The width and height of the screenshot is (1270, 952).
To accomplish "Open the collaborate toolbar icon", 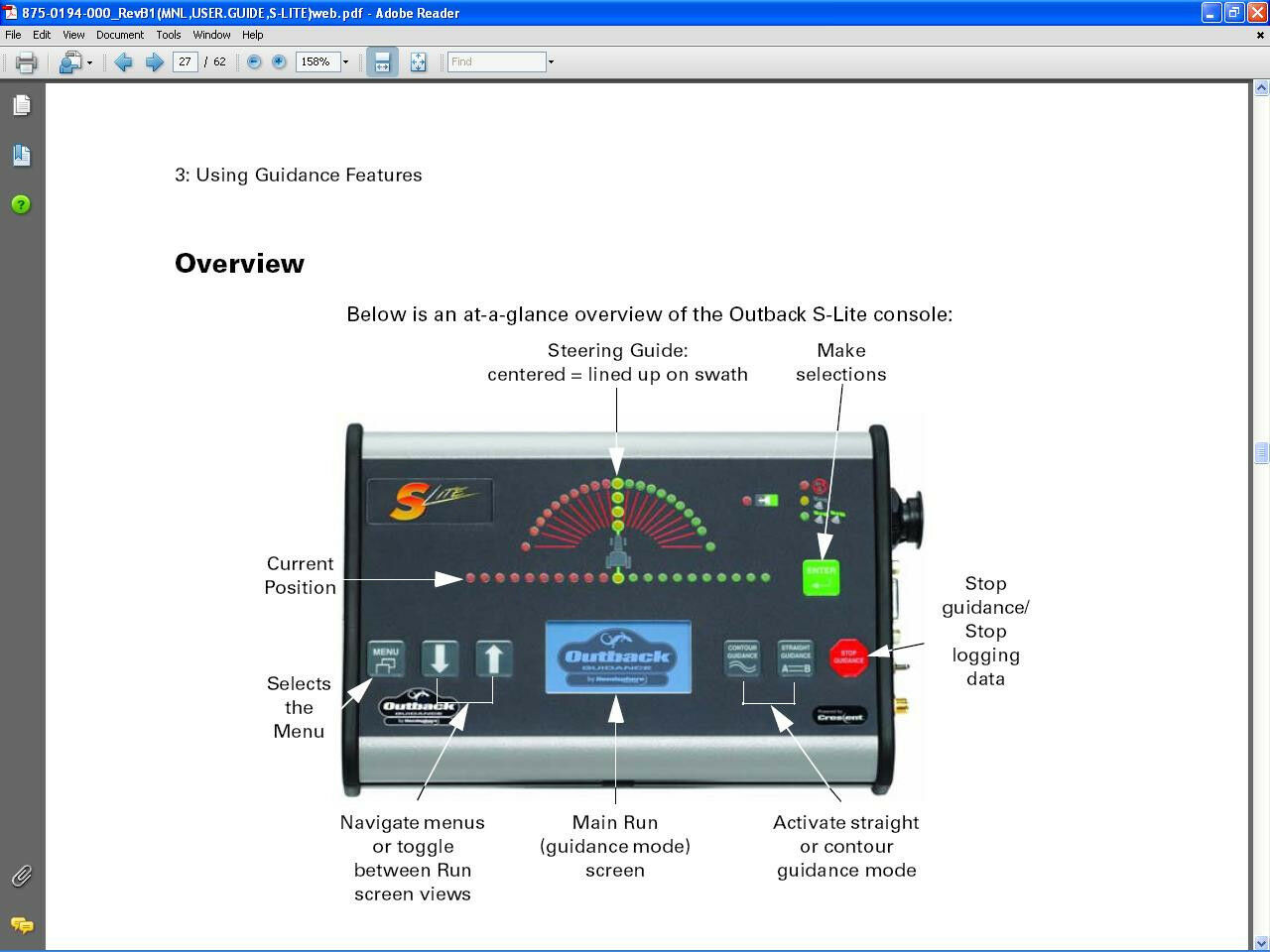I will click(x=69, y=62).
